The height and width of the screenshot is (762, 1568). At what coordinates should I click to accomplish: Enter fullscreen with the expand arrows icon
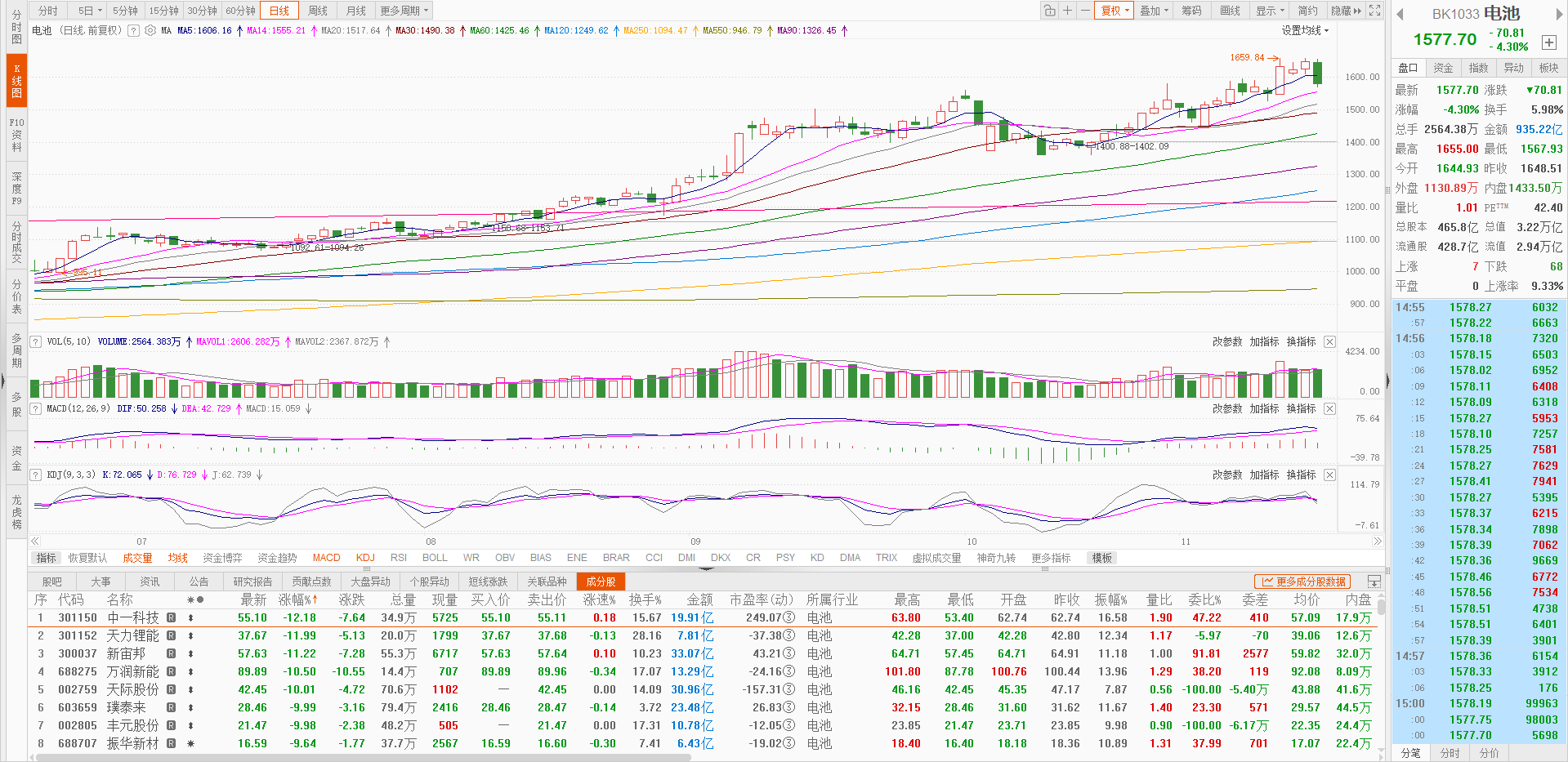point(1375,11)
